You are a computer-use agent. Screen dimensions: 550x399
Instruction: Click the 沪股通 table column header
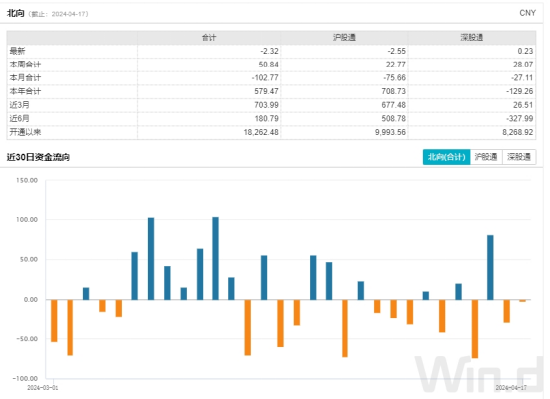(344, 38)
